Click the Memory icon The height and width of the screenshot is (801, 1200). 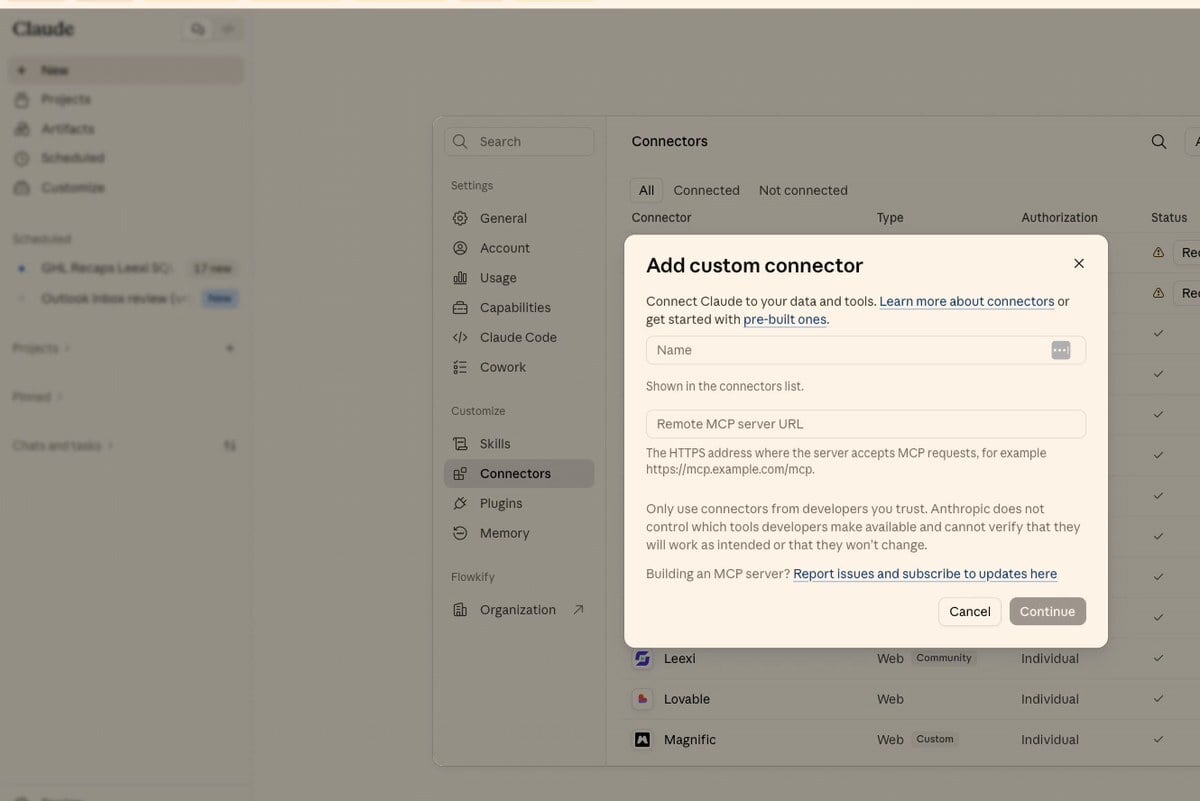pos(460,534)
